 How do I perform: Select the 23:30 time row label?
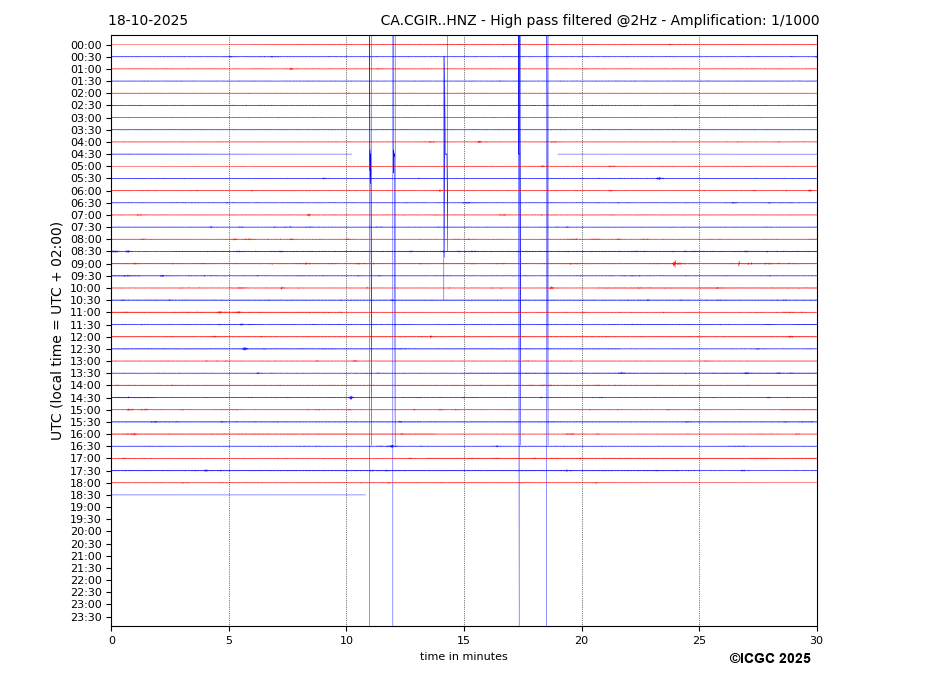(x=85, y=617)
